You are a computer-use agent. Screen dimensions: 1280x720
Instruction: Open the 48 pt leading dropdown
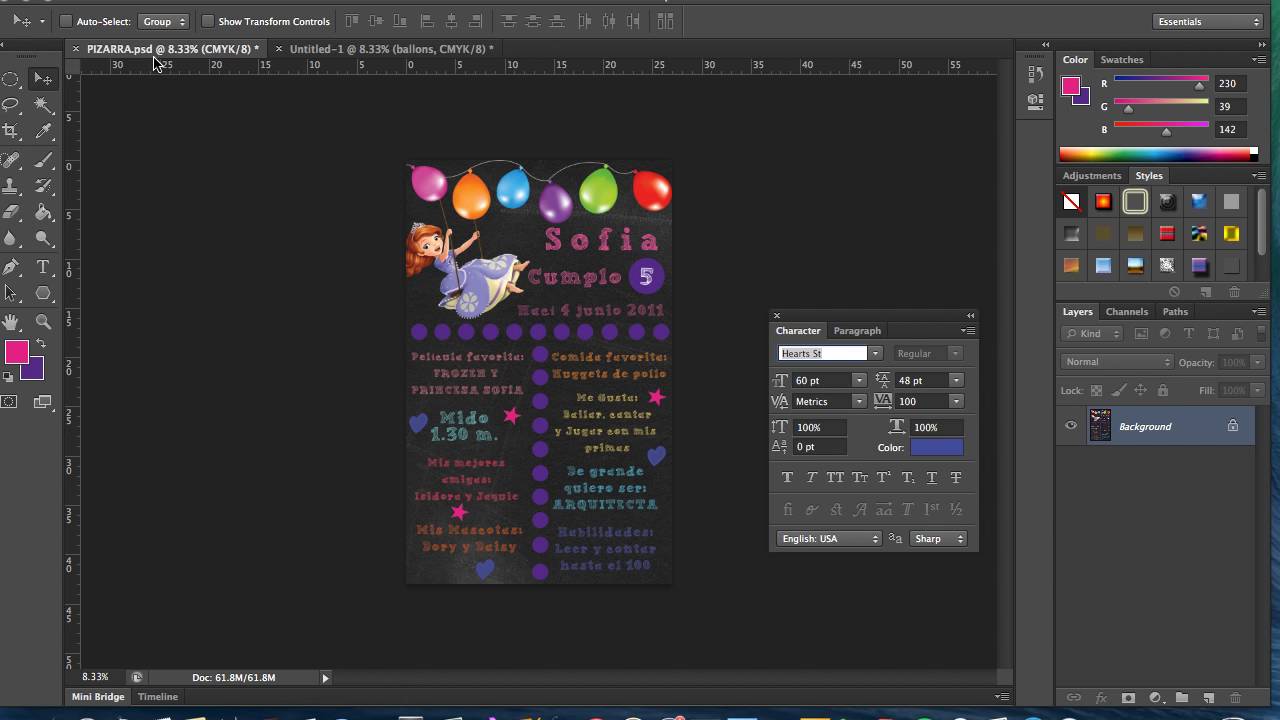(956, 380)
